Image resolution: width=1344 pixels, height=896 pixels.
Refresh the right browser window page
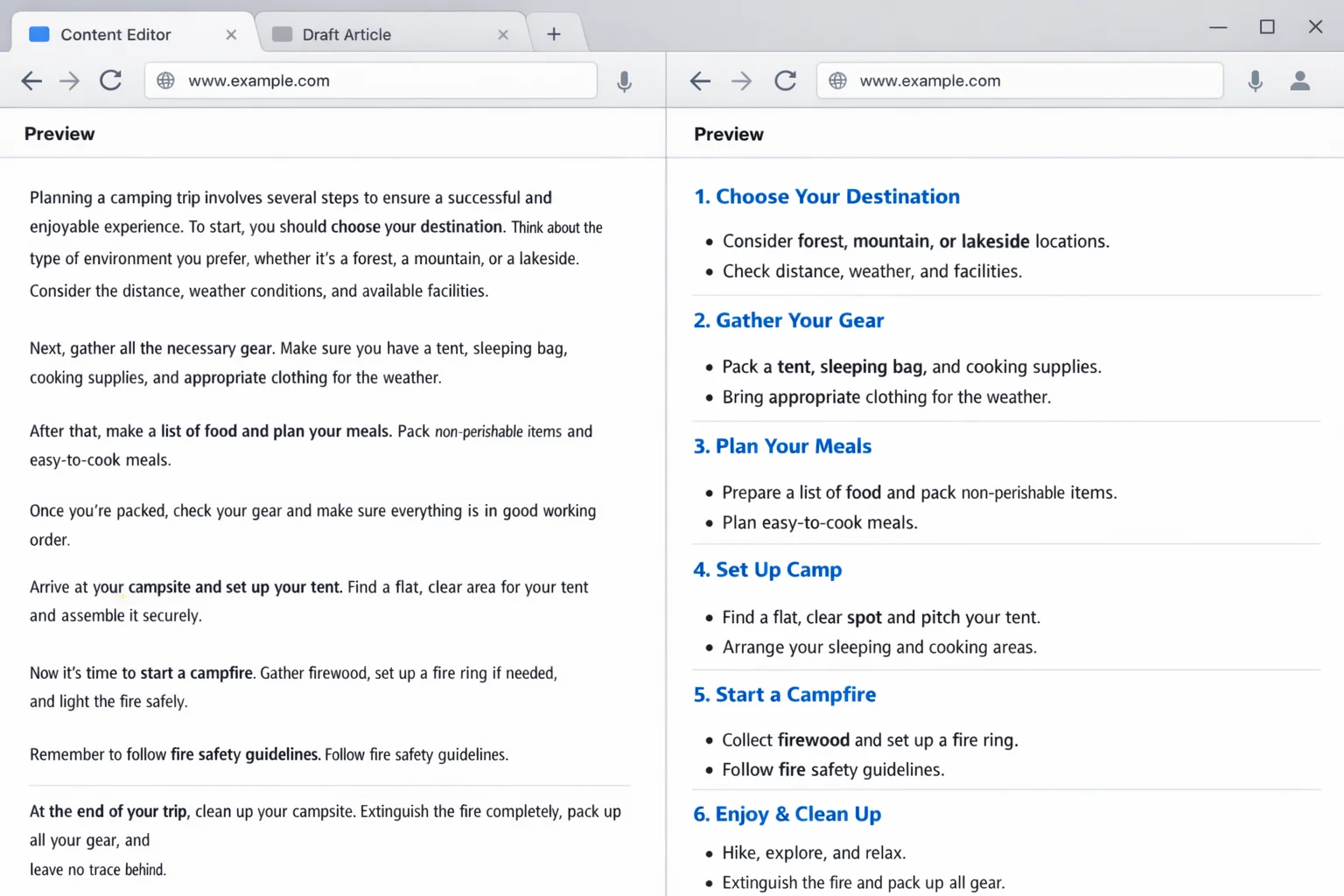pos(785,80)
